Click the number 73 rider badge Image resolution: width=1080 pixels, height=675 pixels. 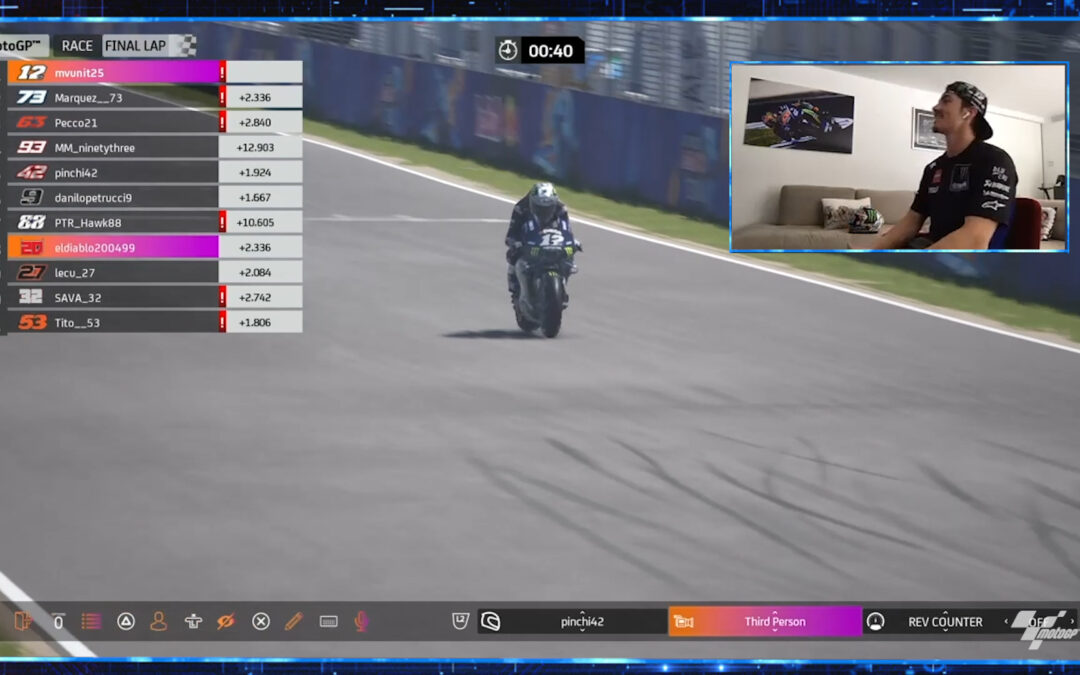click(x=31, y=97)
